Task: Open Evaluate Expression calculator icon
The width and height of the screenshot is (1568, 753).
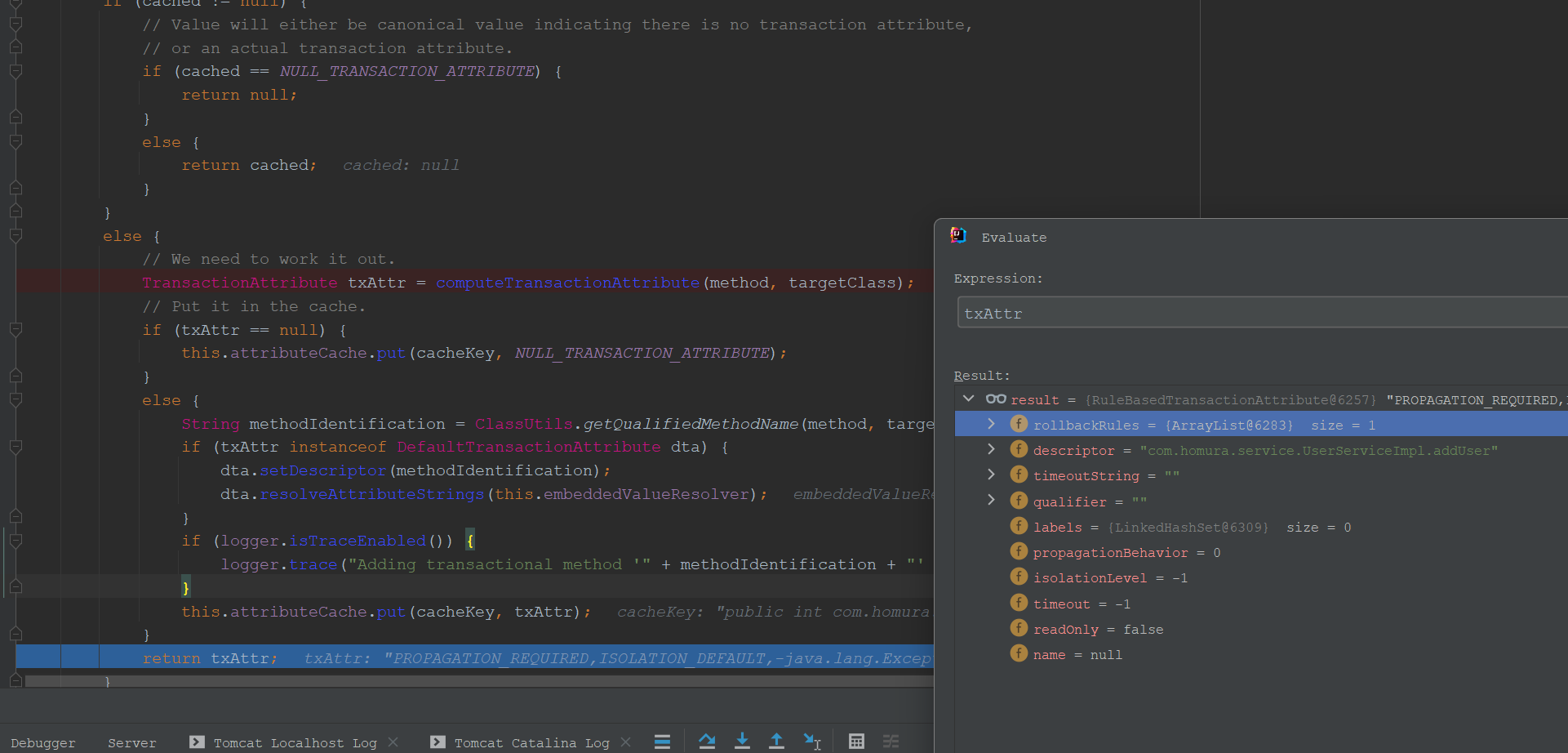Action: (x=856, y=742)
